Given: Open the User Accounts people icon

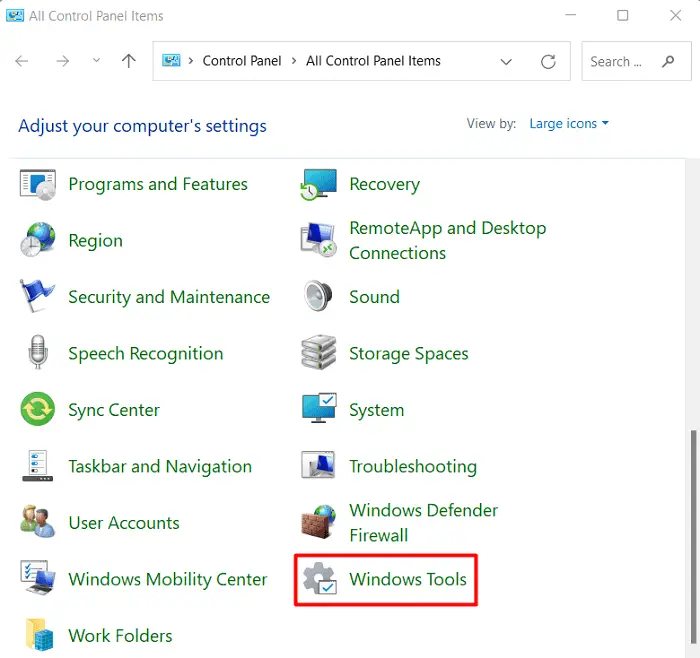Looking at the screenshot, I should (38, 521).
